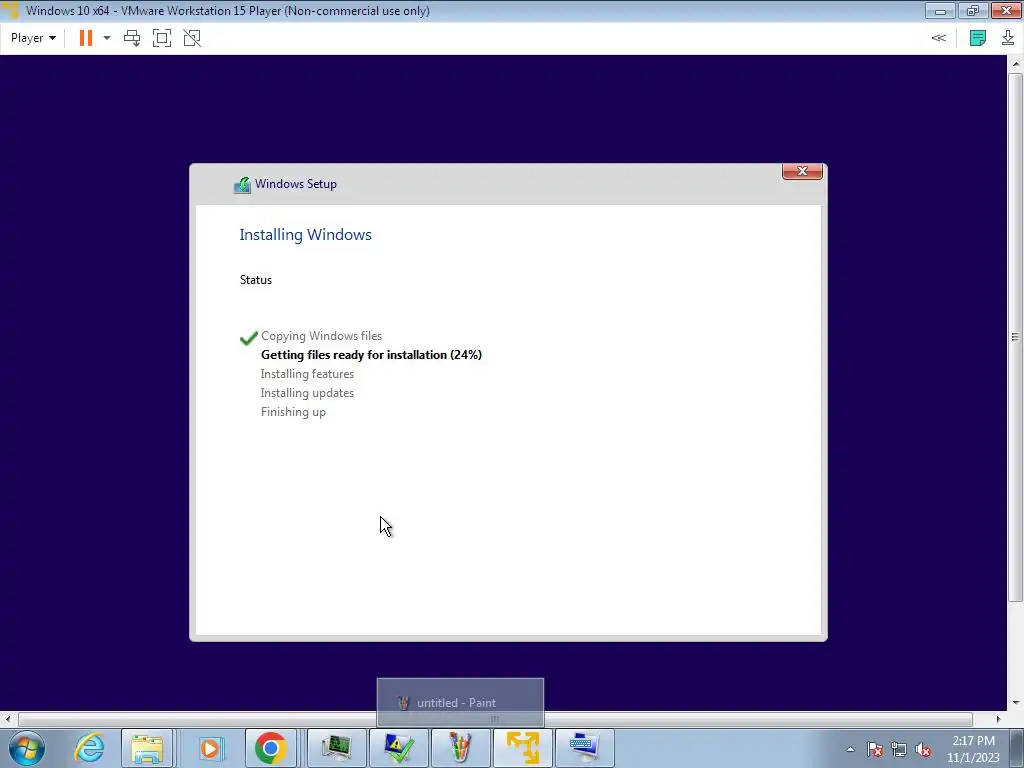This screenshot has height=768, width=1024.
Task: Open the green circuit board monitor app on taskbar
Action: tap(336, 748)
